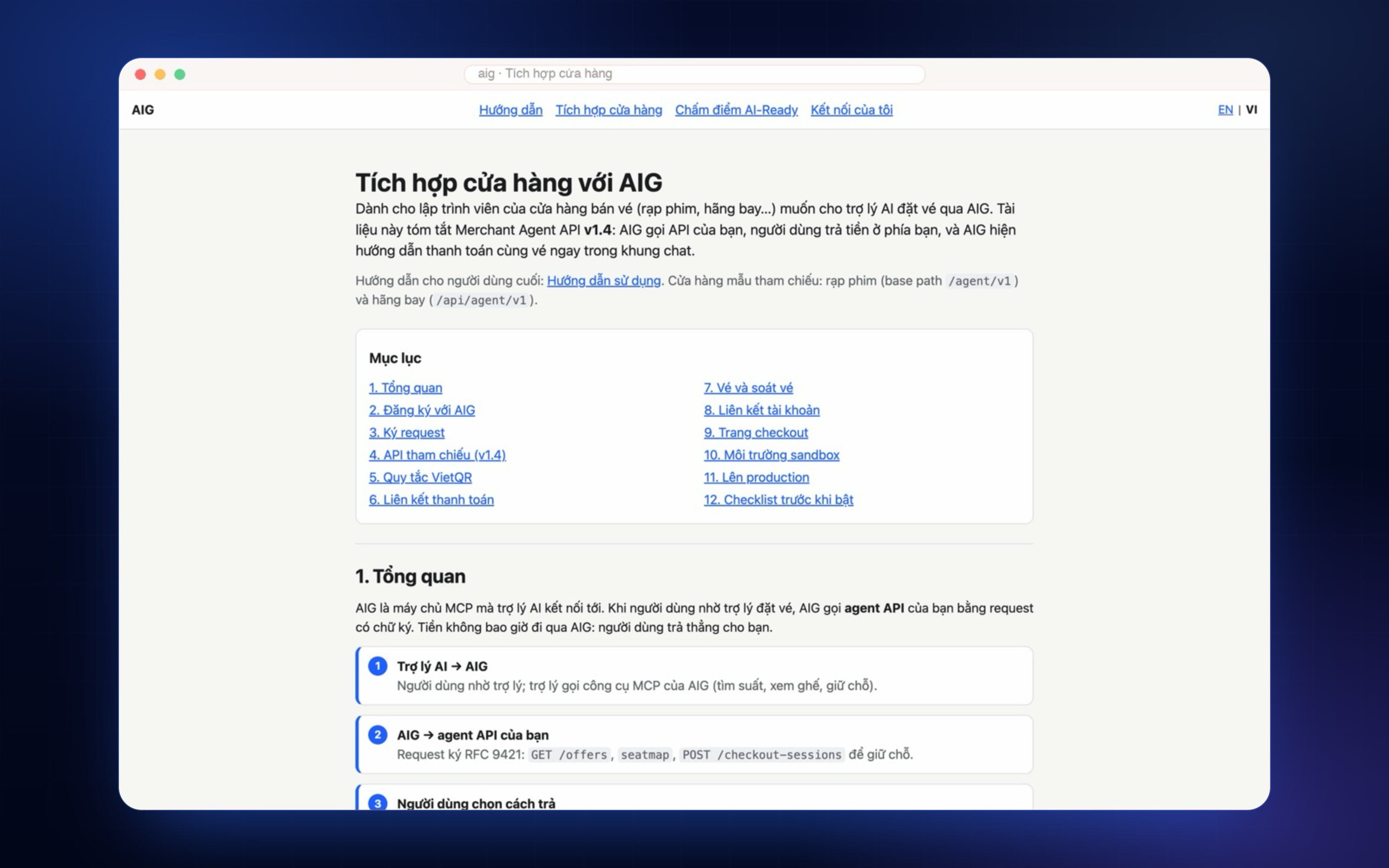Jump to 11. Lên production
Viewport: 1389px width, 868px height.
756,477
